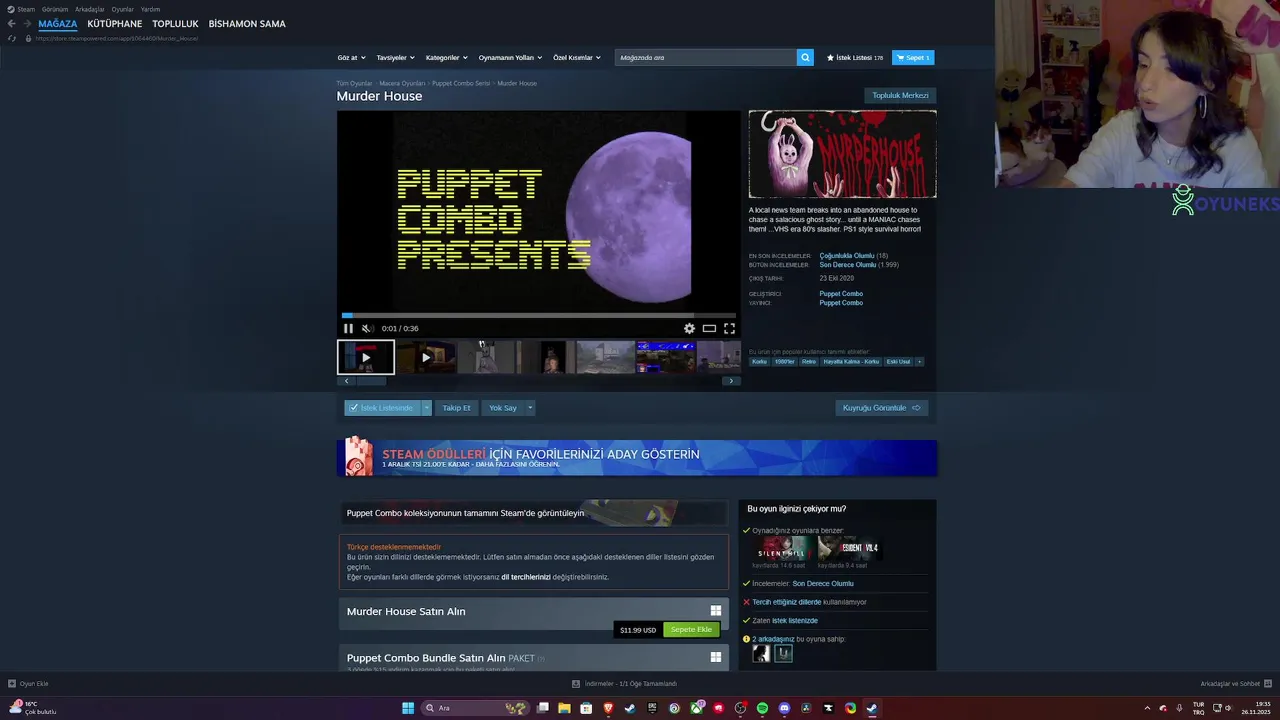This screenshot has width=1280, height=720.
Task: Open Spotify from the taskbar
Action: click(x=762, y=708)
